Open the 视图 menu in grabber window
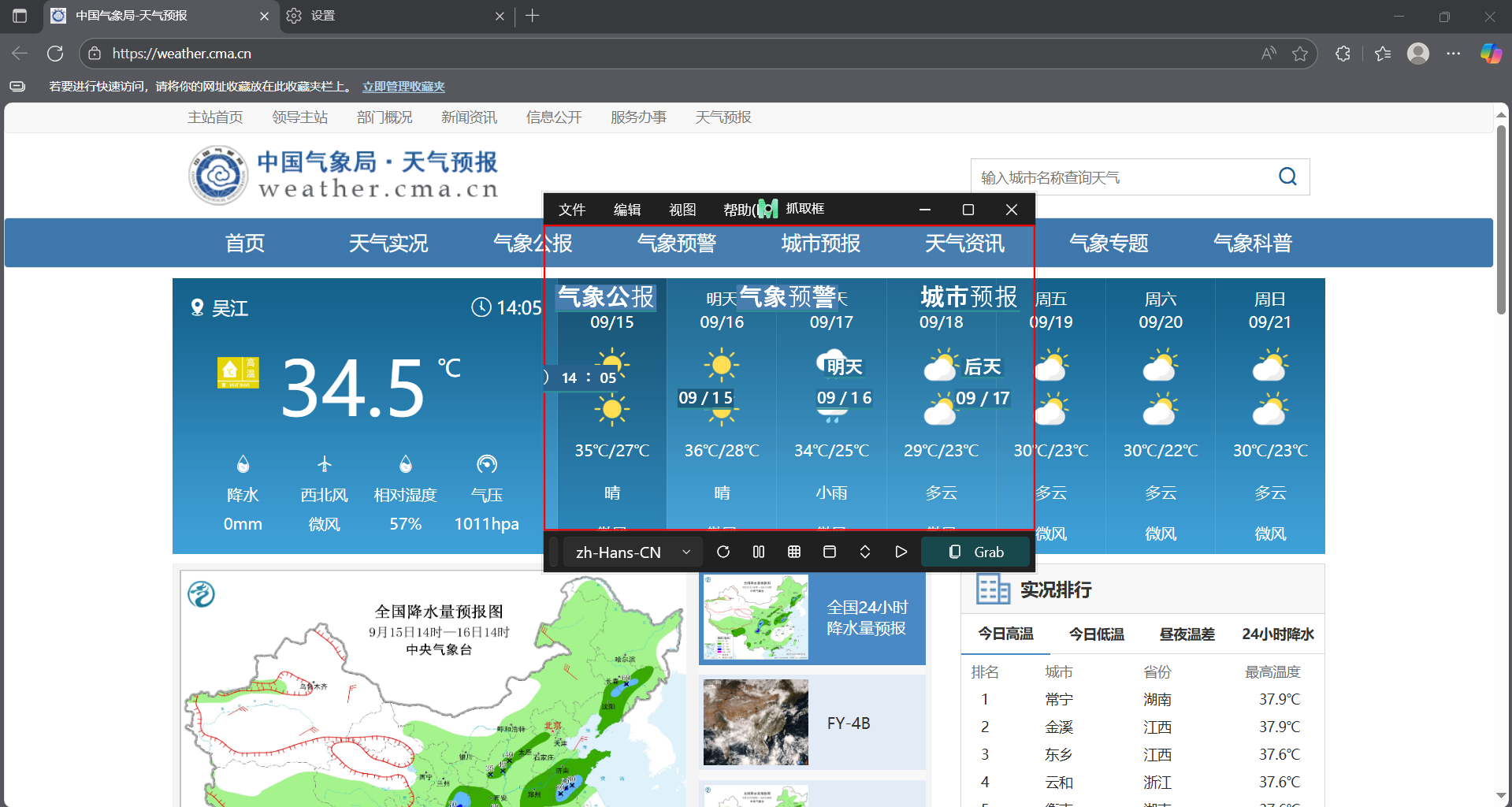The width and height of the screenshot is (1512, 807). [x=682, y=210]
